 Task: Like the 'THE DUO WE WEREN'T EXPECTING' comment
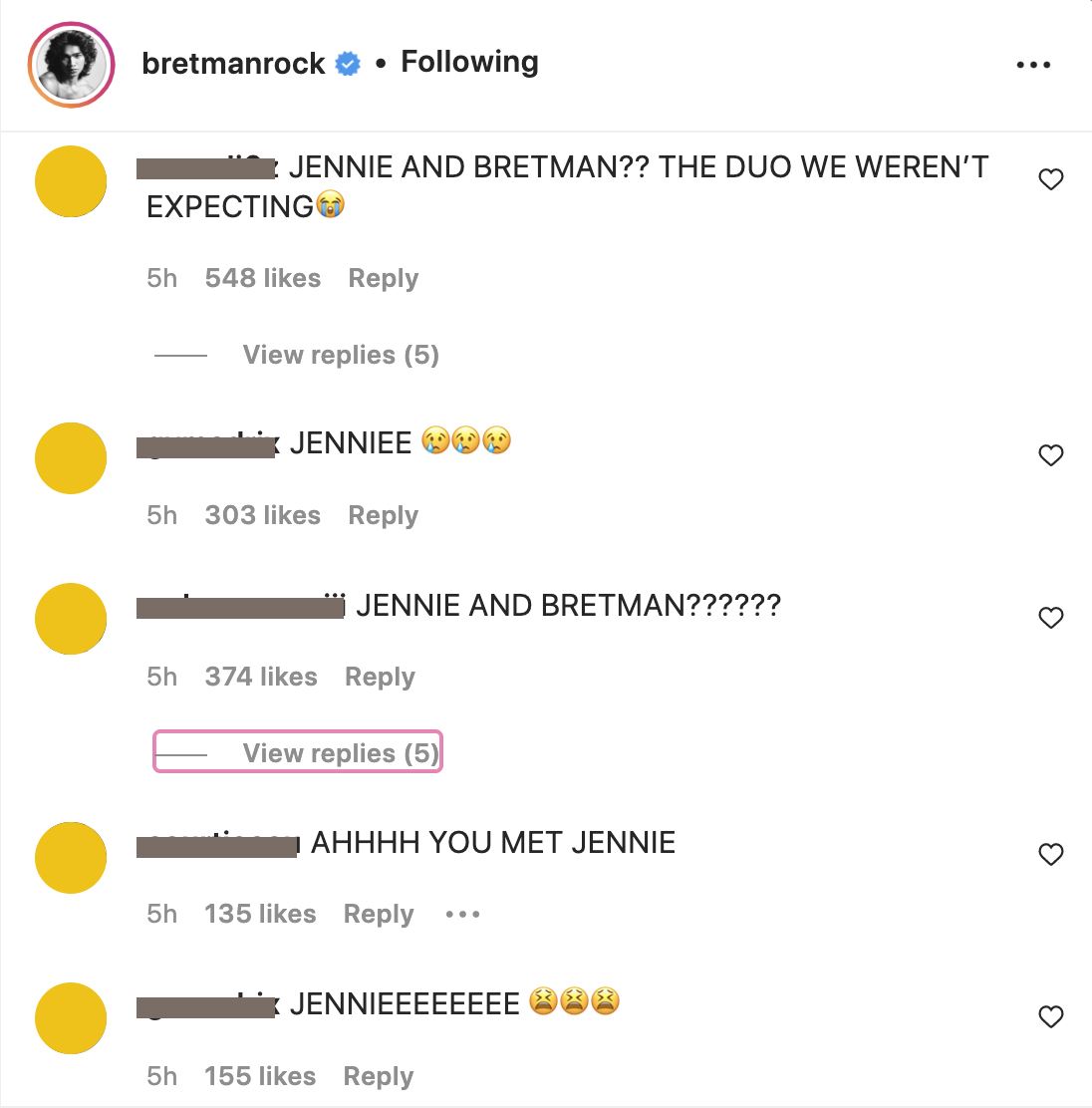[x=1051, y=179]
